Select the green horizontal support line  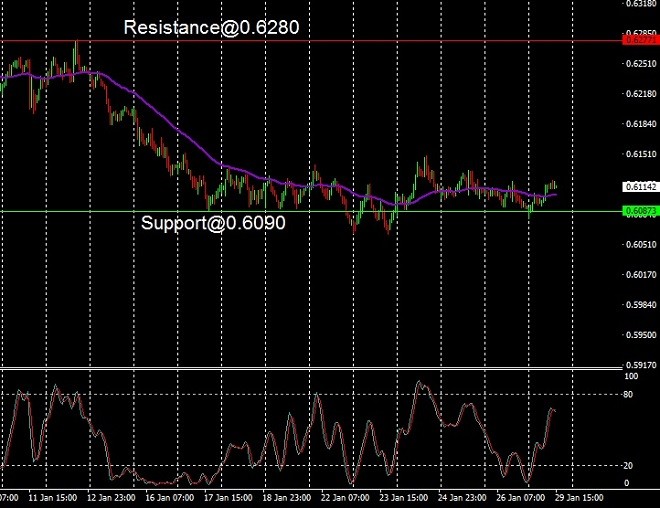pyautogui.click(x=311, y=211)
